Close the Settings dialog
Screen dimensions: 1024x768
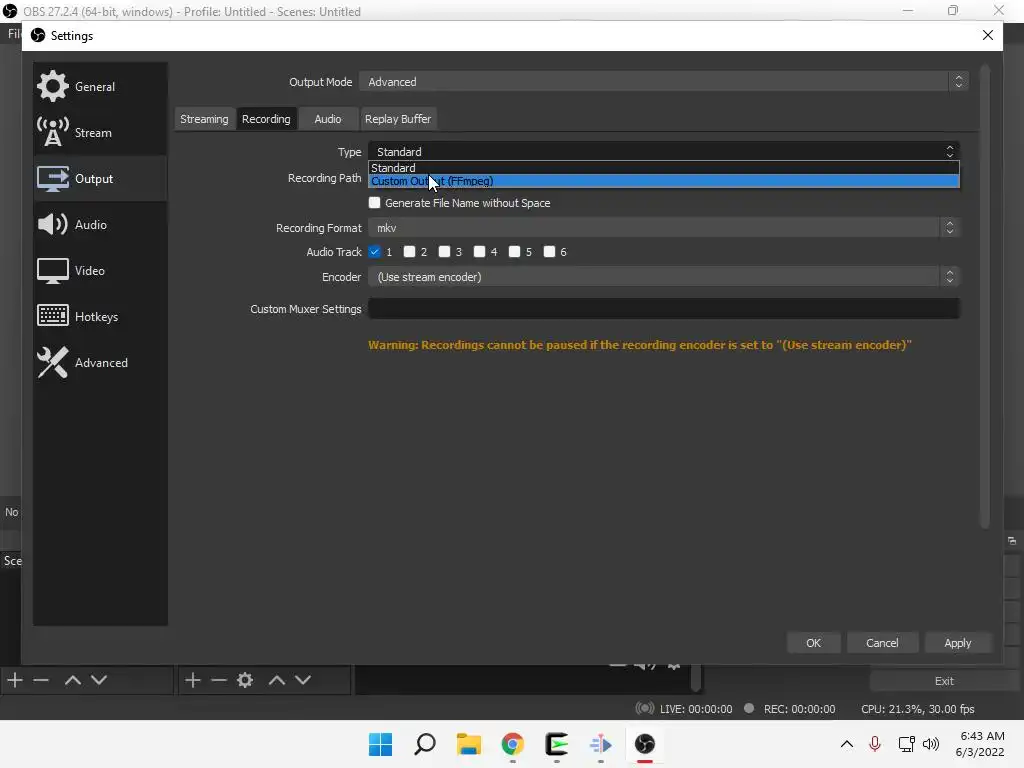tap(988, 35)
